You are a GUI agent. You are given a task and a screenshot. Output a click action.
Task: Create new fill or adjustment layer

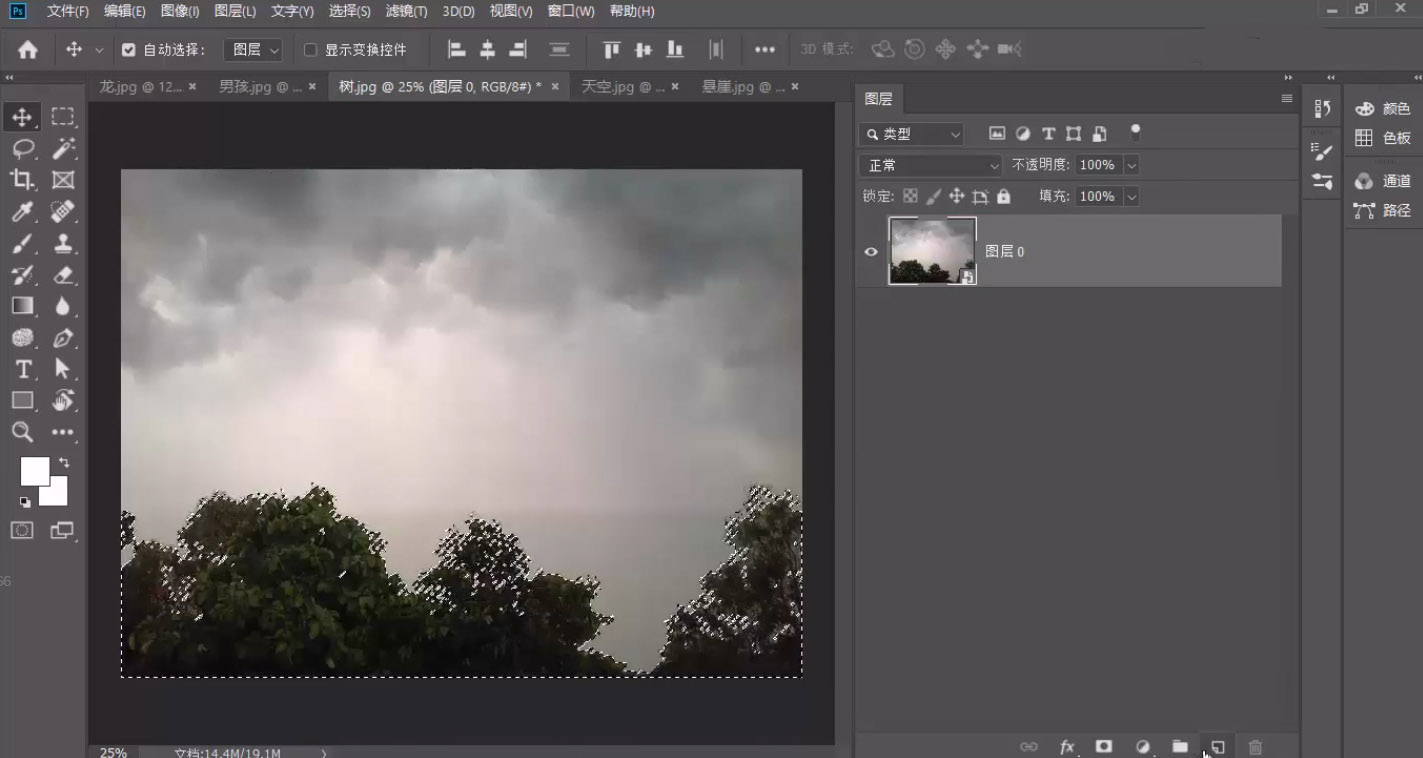(1143, 747)
